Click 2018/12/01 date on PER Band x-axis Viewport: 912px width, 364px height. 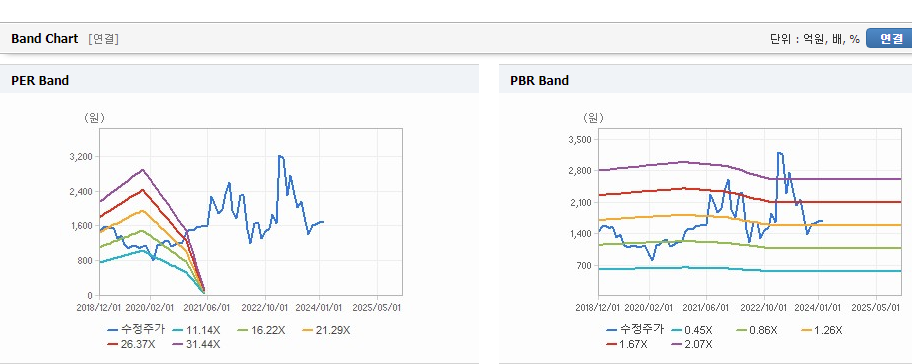point(99,307)
